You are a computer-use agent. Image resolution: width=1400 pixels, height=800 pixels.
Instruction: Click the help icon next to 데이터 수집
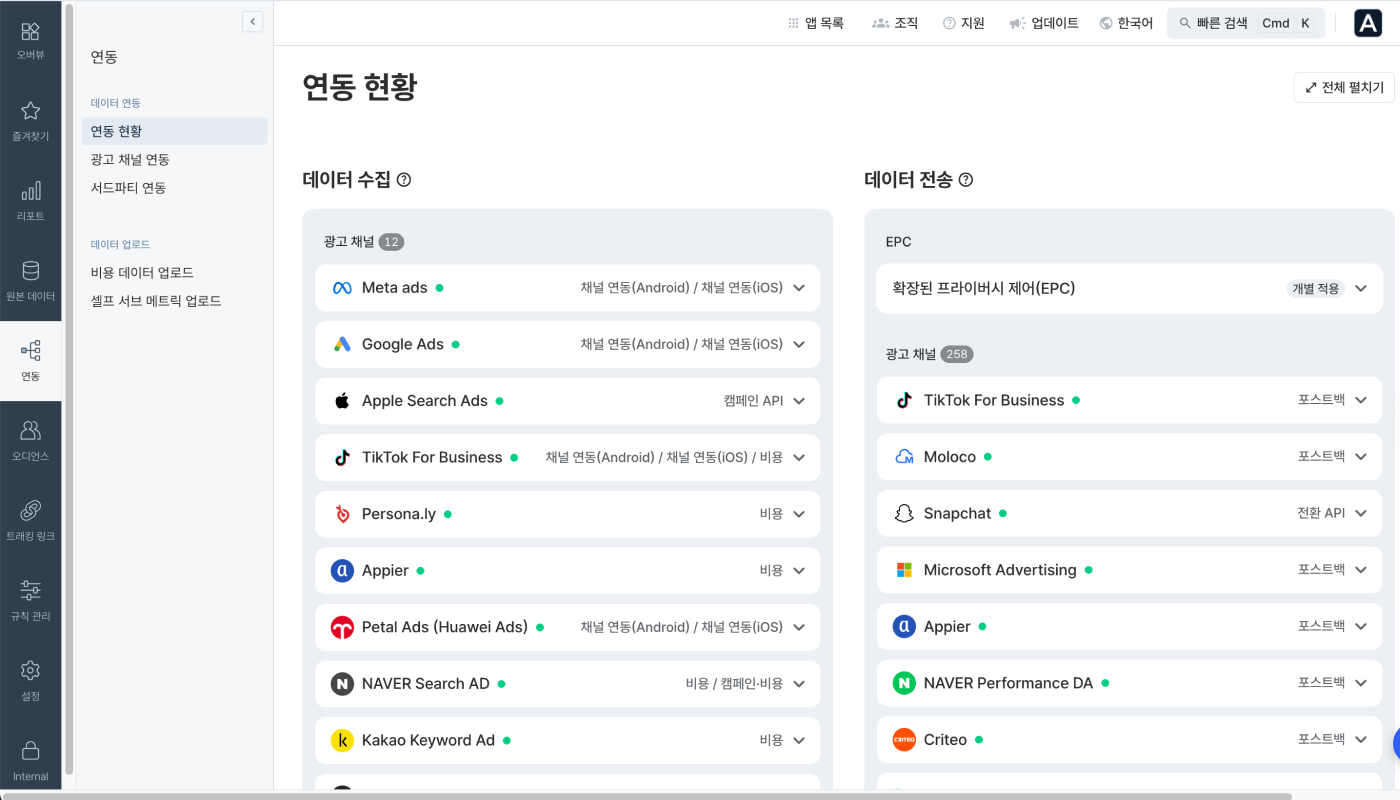404,180
